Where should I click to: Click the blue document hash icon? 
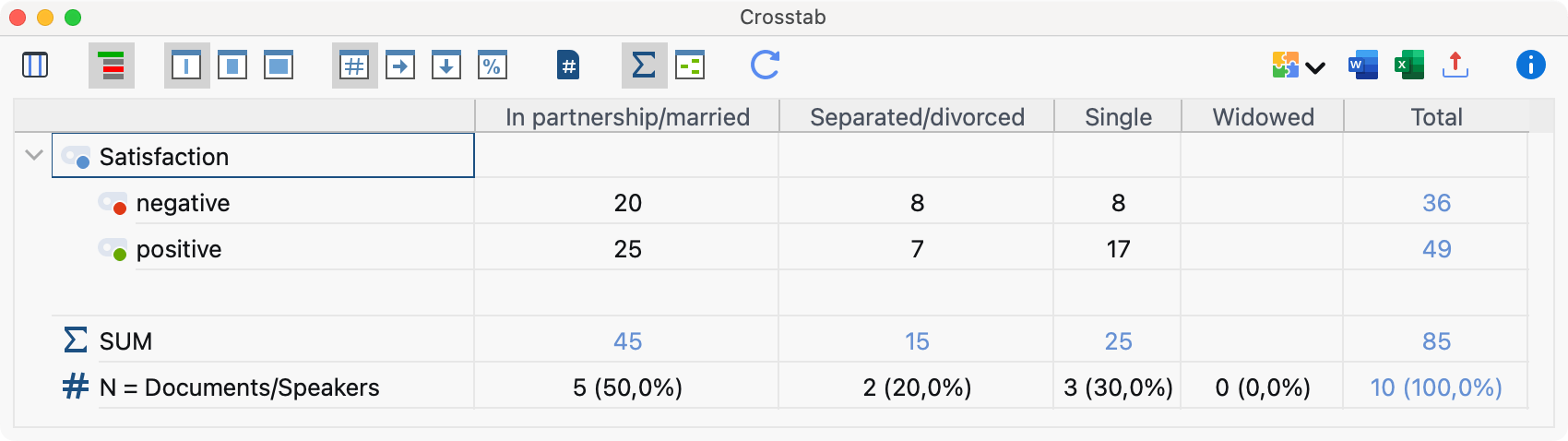568,66
